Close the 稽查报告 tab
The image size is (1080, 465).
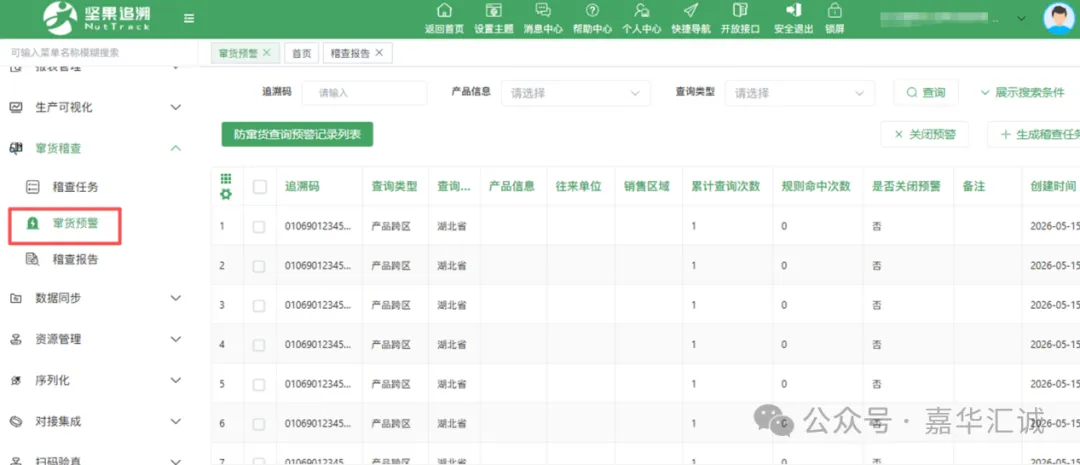(379, 52)
